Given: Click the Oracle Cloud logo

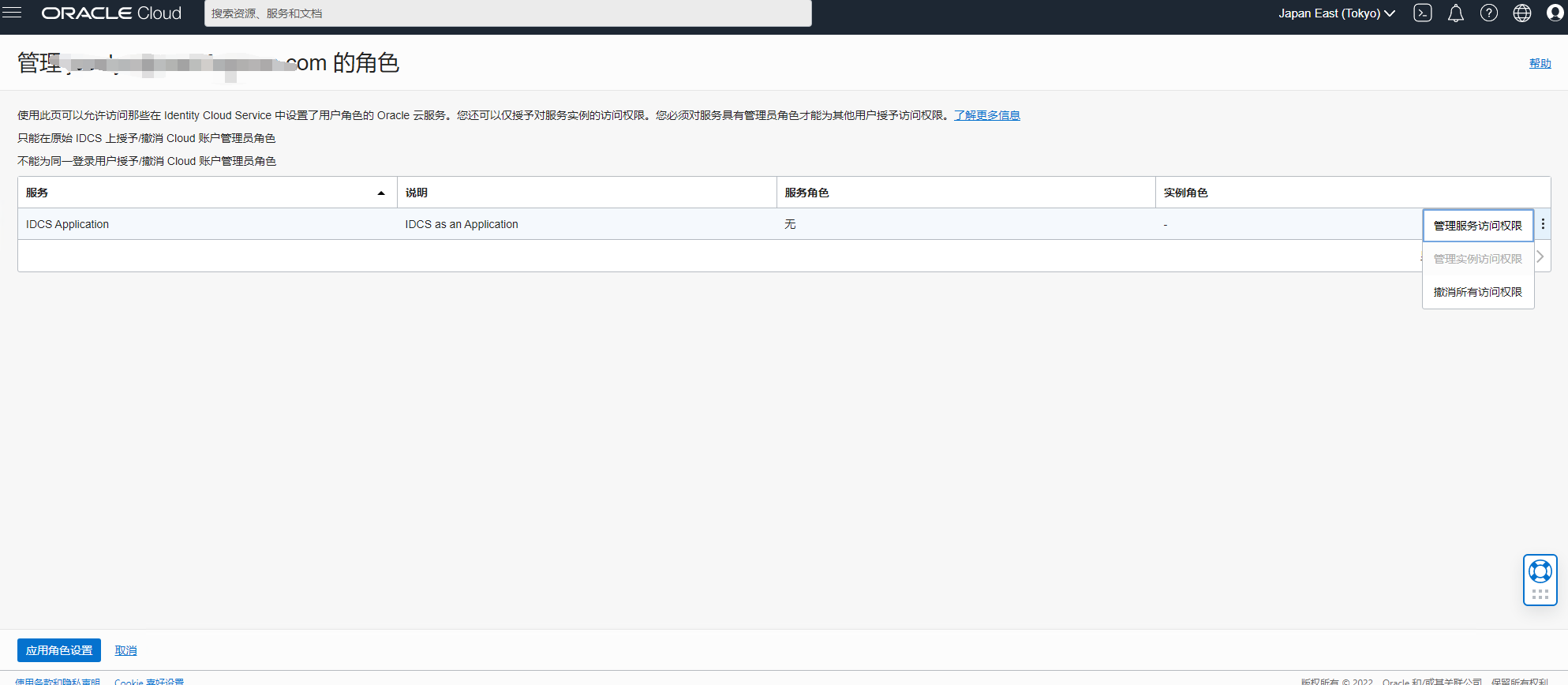Looking at the screenshot, I should (111, 13).
